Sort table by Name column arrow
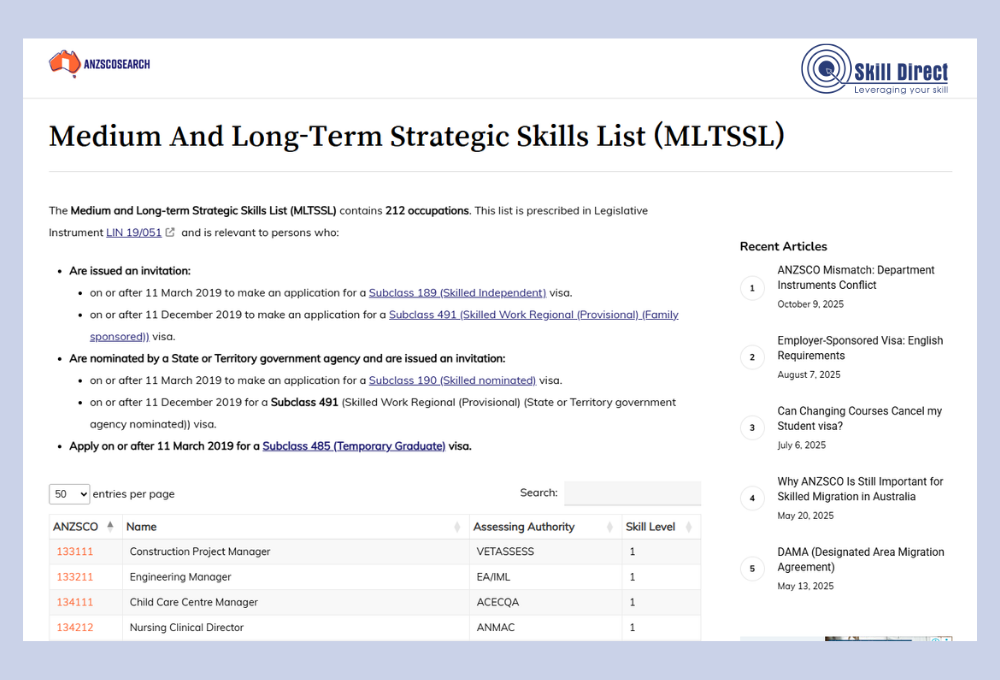Screen dimensions: 1000x680 coord(457,526)
